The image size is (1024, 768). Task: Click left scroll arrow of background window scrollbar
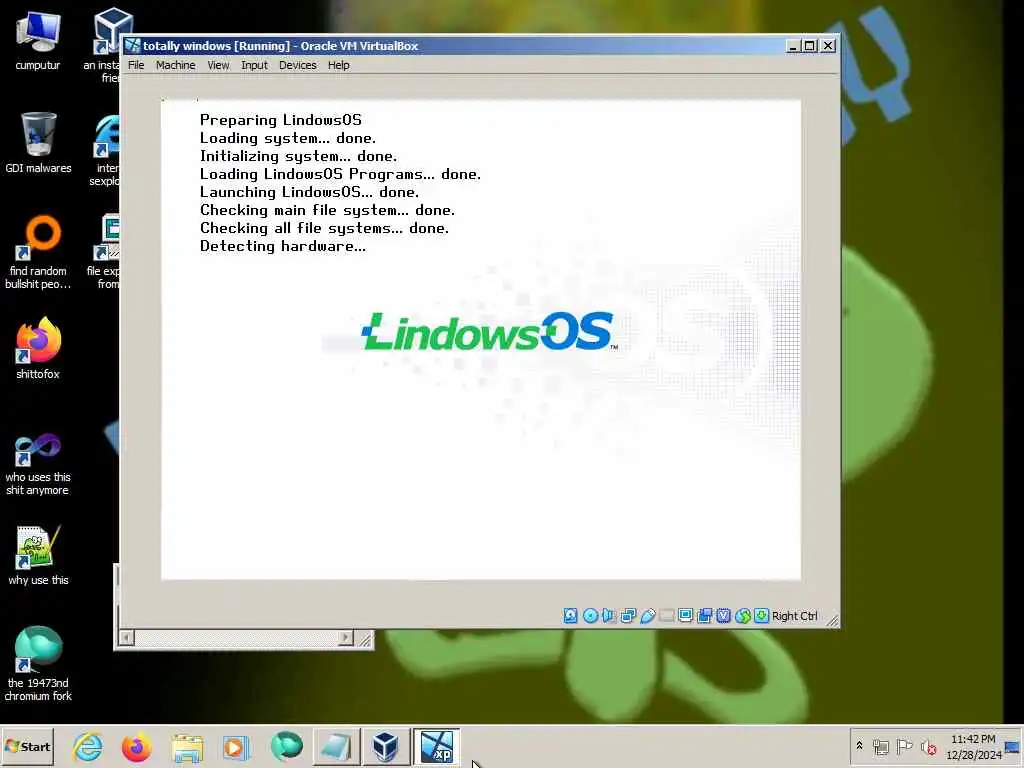(x=127, y=638)
